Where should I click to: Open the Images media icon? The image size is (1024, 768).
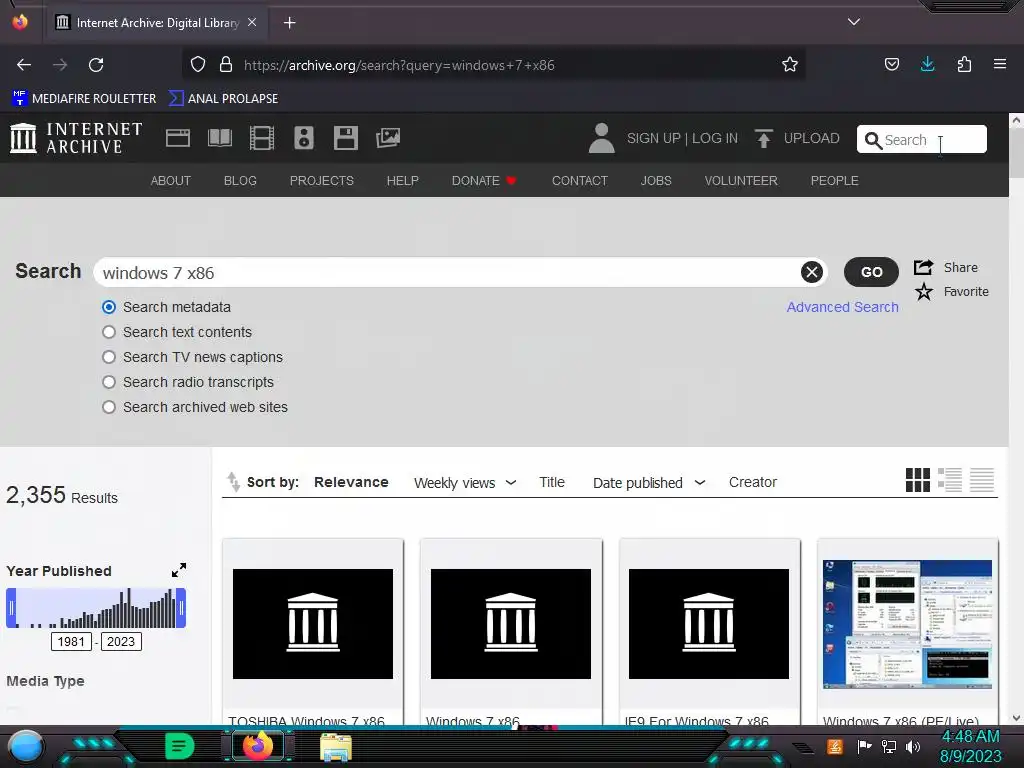point(388,138)
